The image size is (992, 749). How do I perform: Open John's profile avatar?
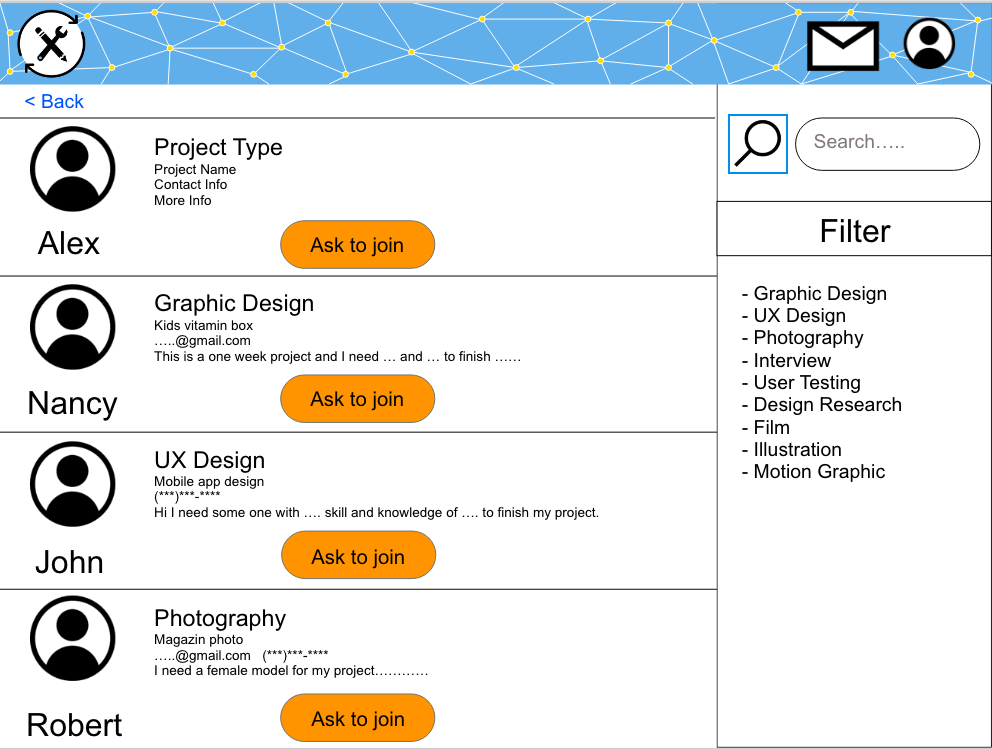point(72,483)
